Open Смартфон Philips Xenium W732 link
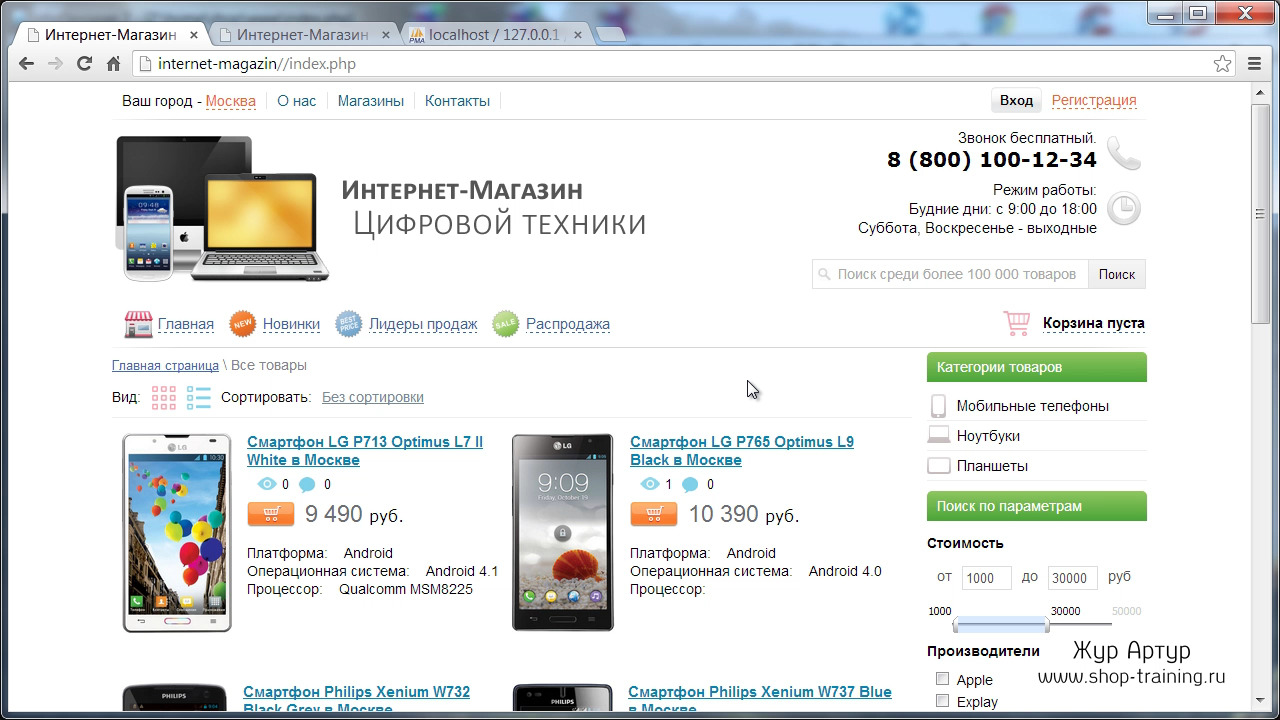The width and height of the screenshot is (1280, 720). (356, 700)
